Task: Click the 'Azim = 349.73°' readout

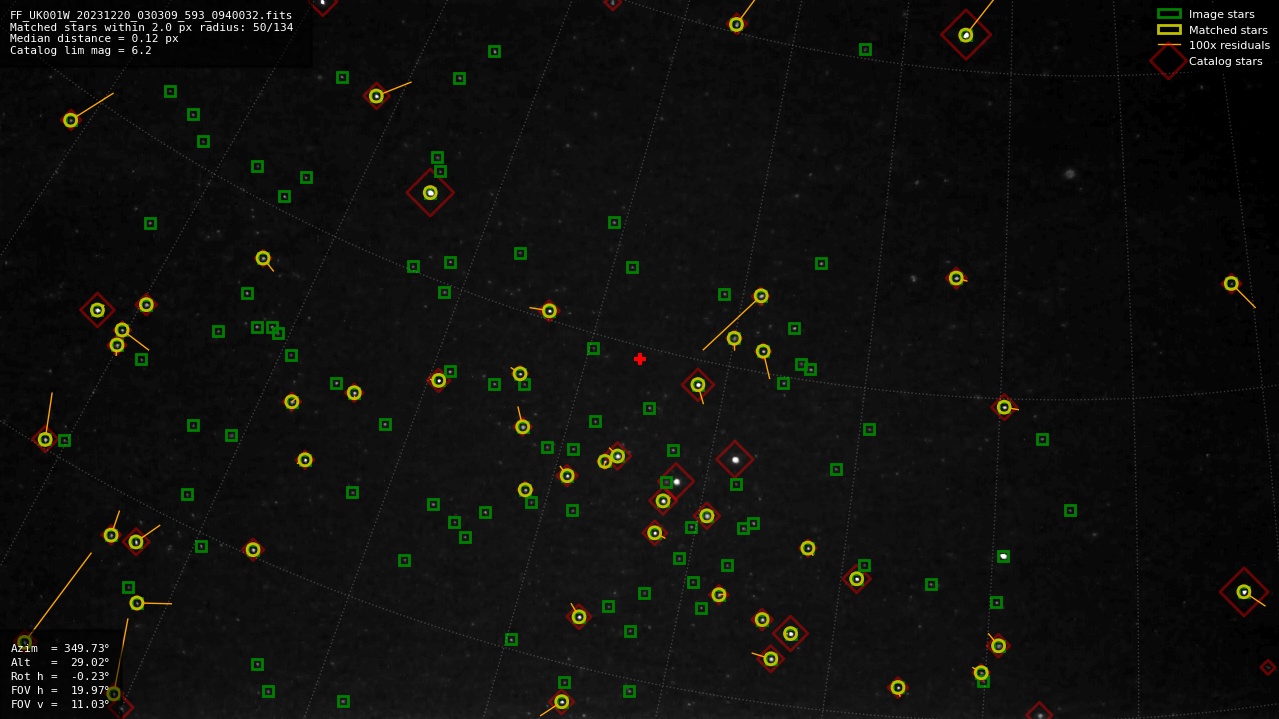Action: pyautogui.click(x=60, y=648)
